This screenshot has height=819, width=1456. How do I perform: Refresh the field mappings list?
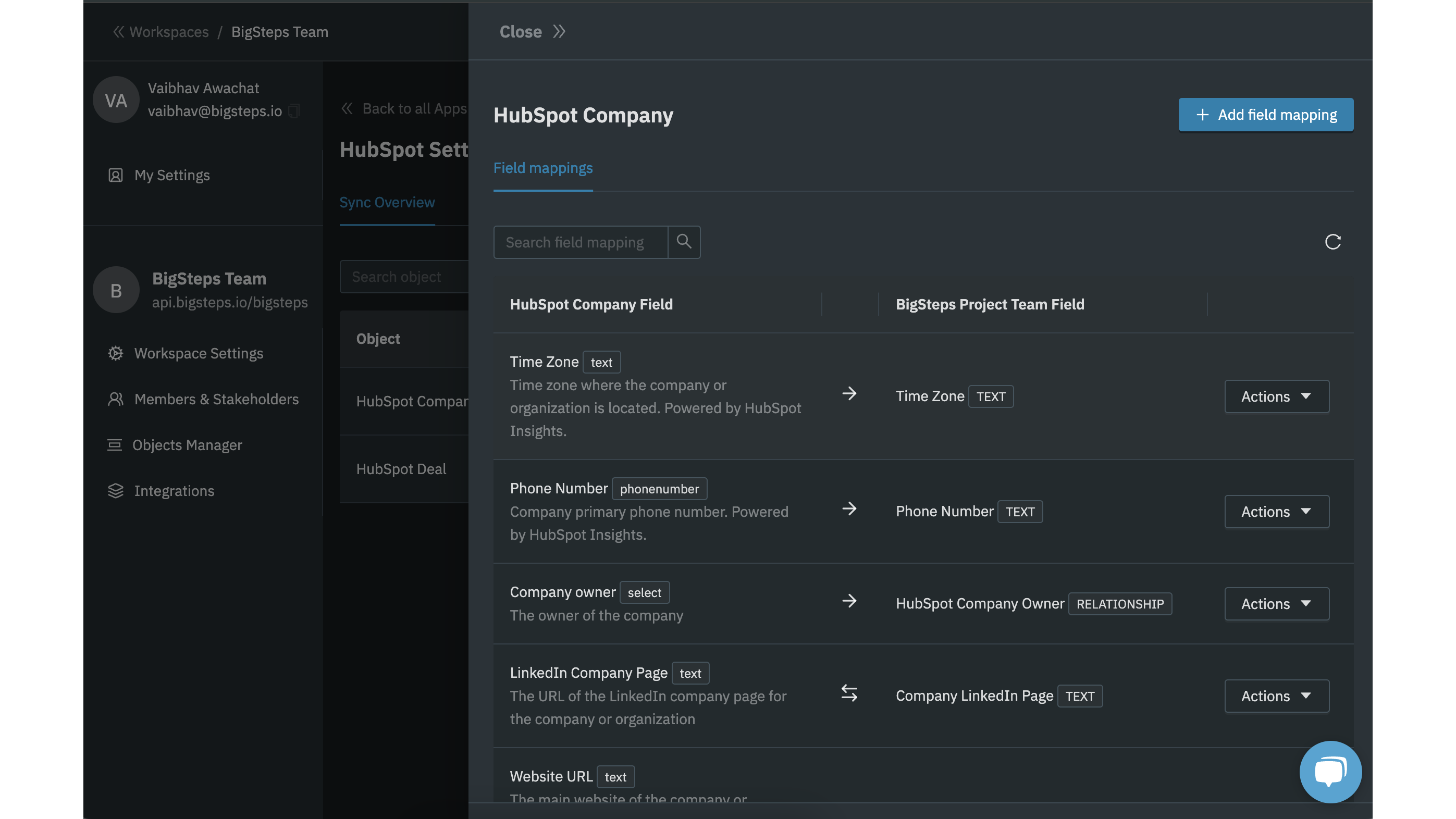pyautogui.click(x=1333, y=242)
